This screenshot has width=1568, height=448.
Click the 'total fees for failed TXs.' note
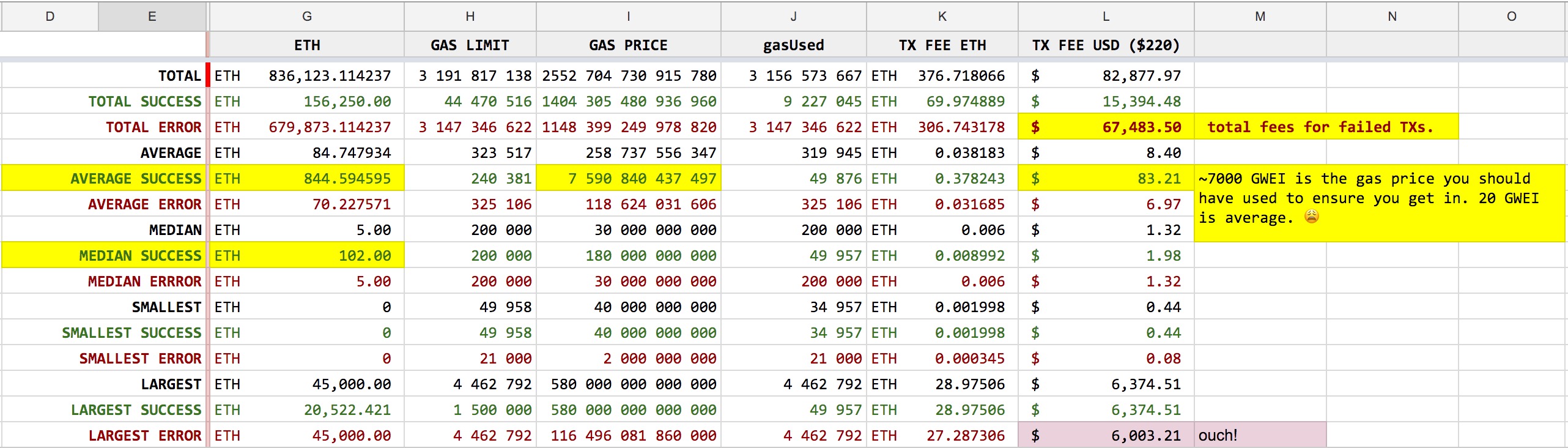1320,127
